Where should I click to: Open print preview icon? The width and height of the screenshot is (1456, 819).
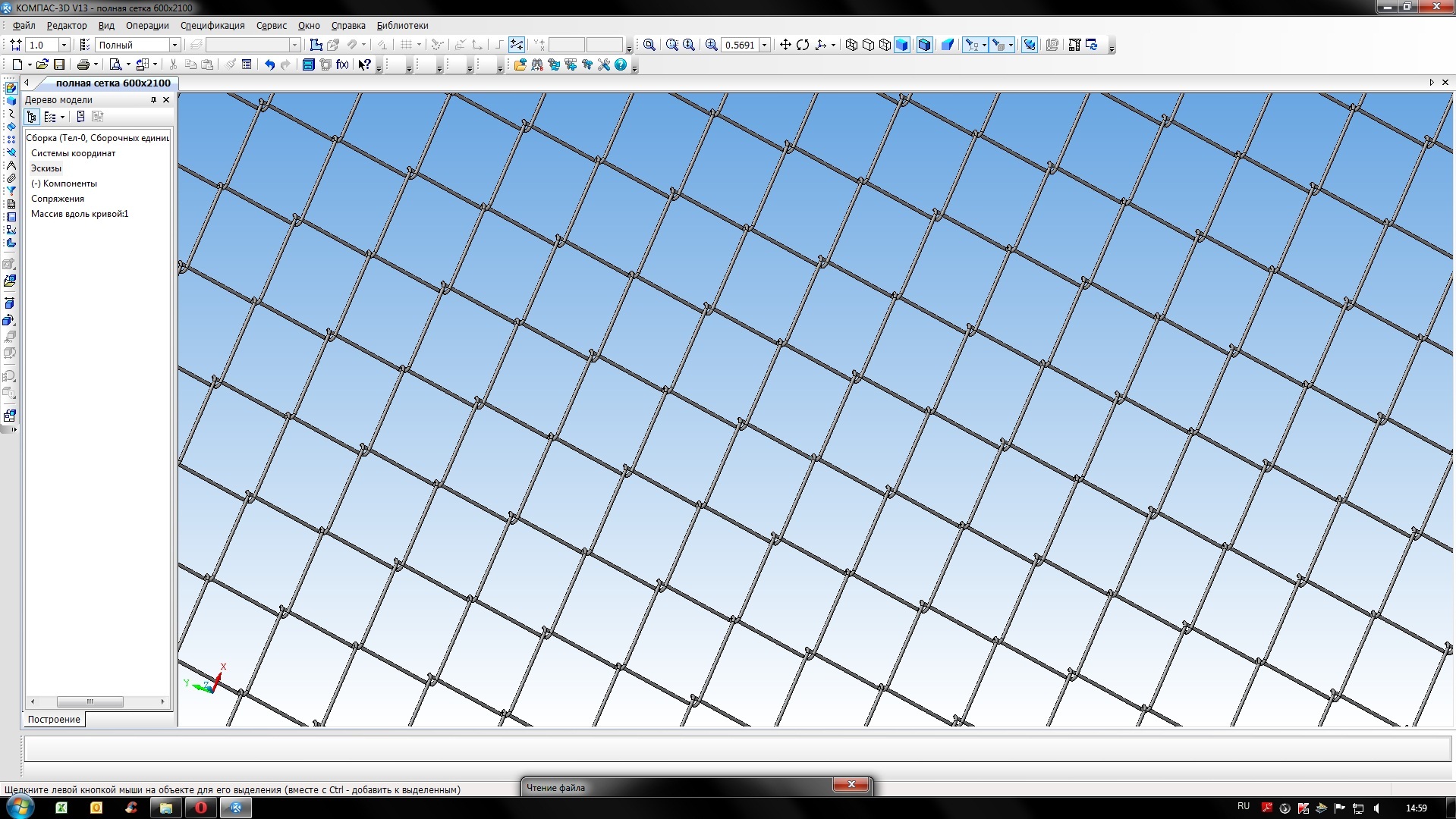click(x=115, y=65)
